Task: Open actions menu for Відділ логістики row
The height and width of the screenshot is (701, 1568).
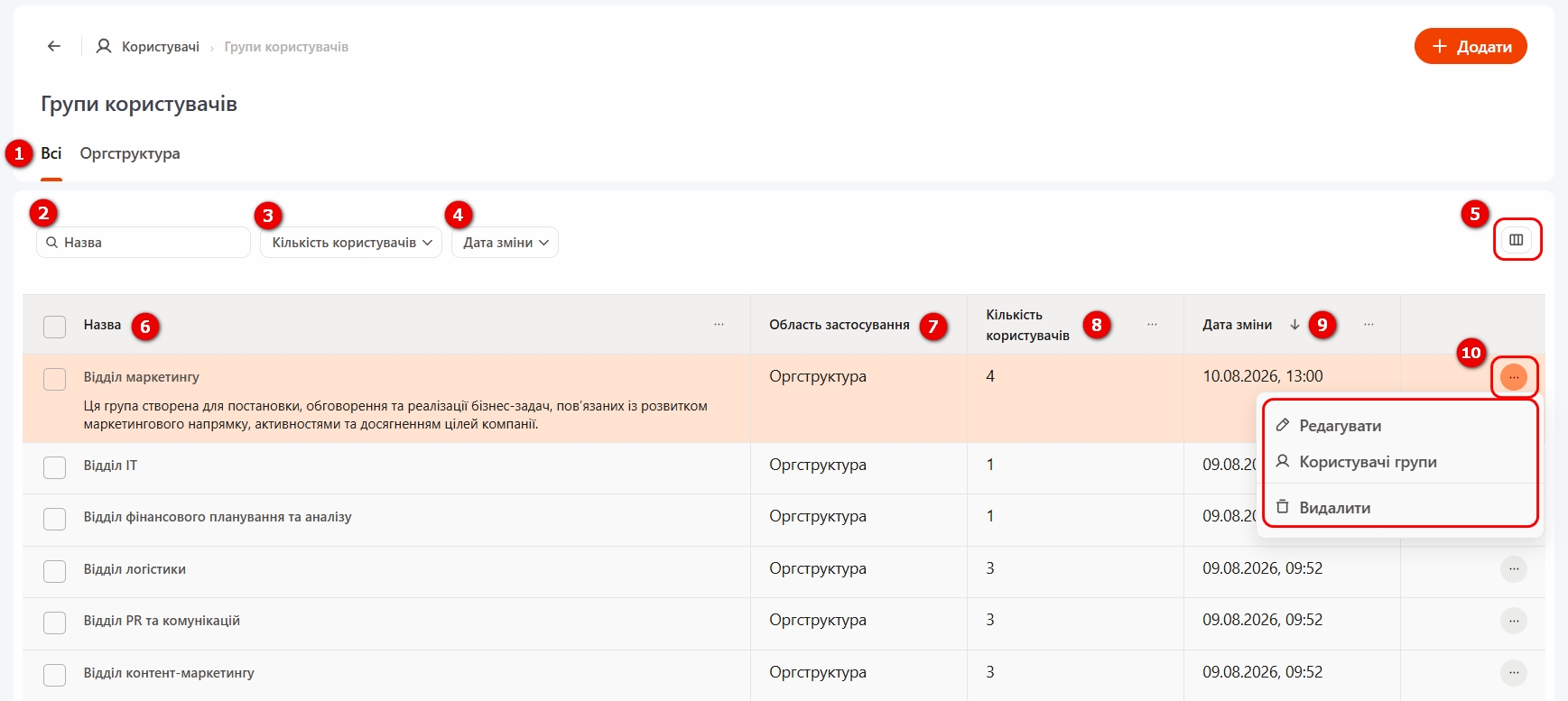Action: (1514, 569)
